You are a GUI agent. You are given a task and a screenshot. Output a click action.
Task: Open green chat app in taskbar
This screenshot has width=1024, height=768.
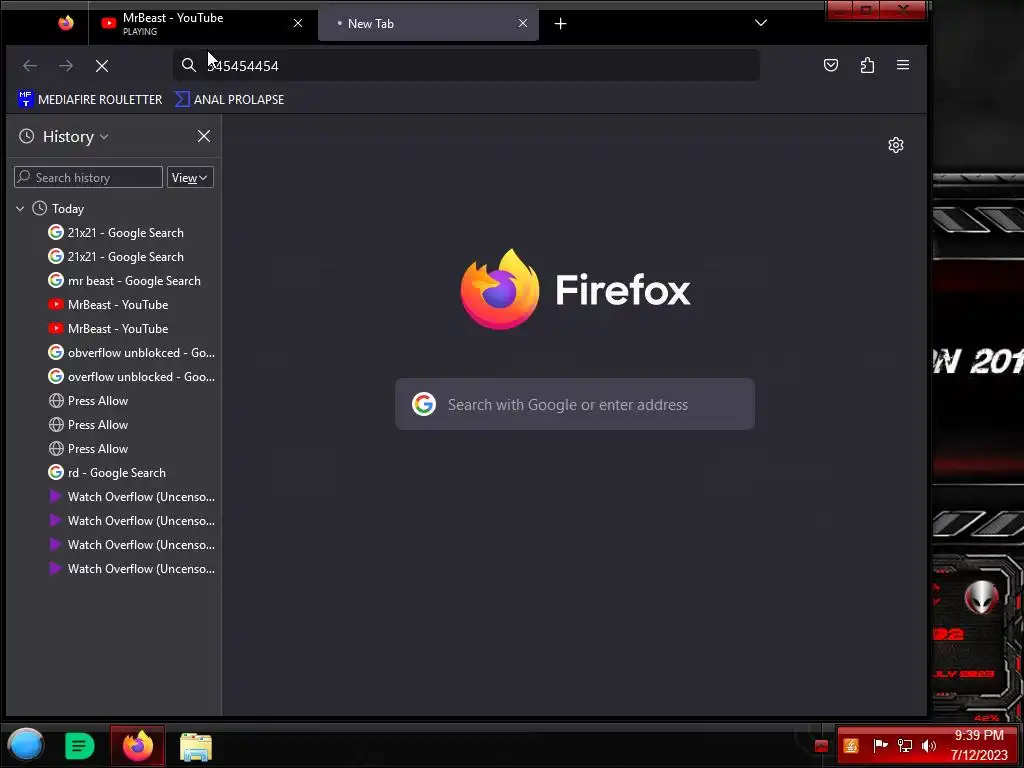click(80, 746)
